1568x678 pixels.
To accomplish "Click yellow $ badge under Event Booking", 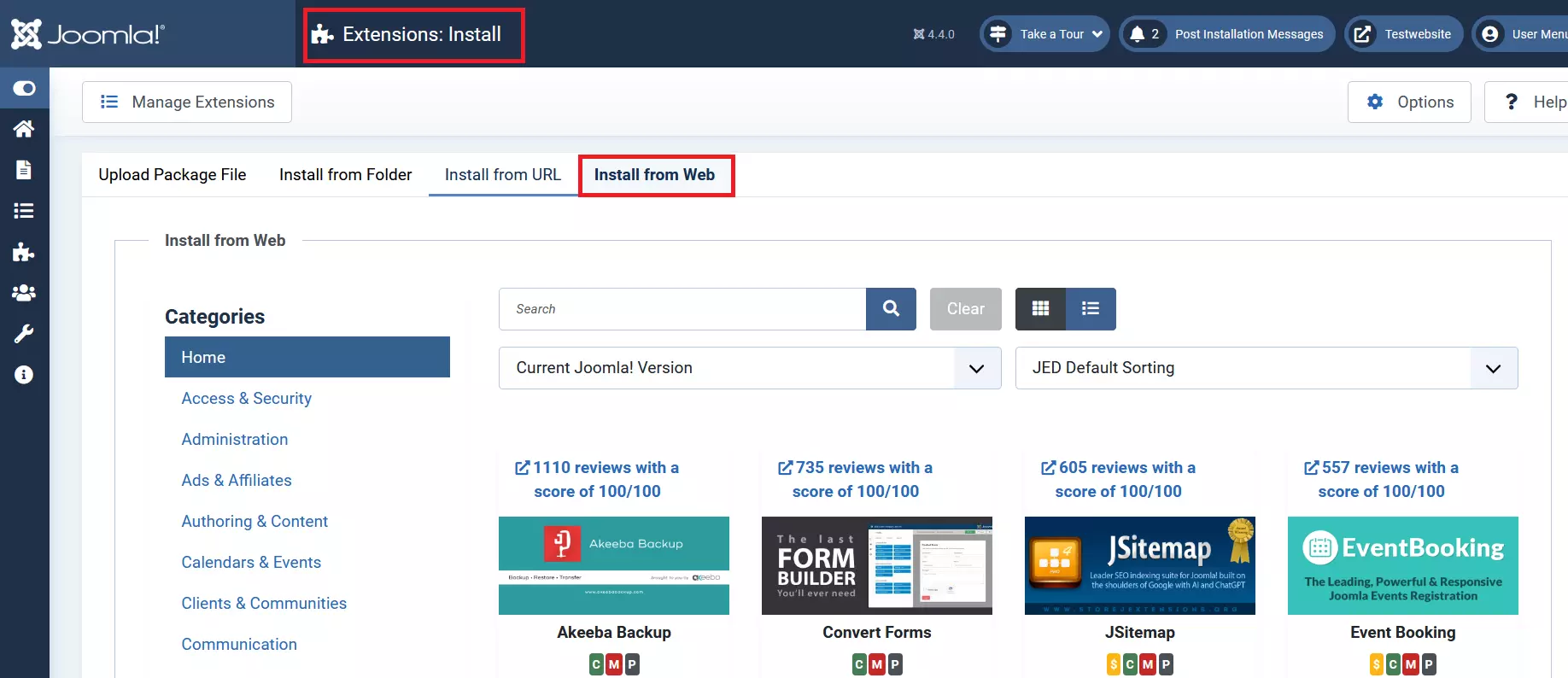I will [1377, 664].
